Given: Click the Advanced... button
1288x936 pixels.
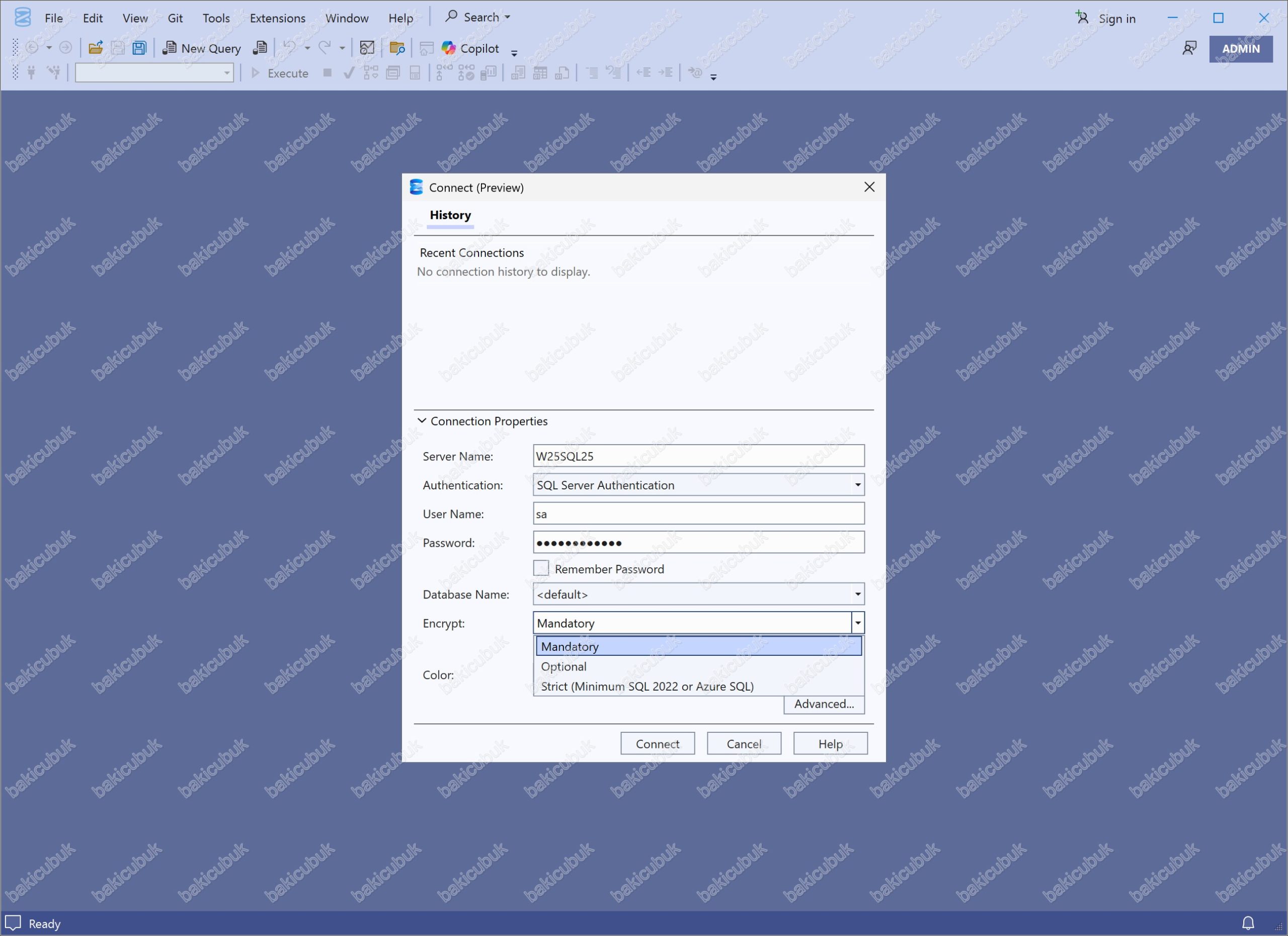Looking at the screenshot, I should pos(824,704).
